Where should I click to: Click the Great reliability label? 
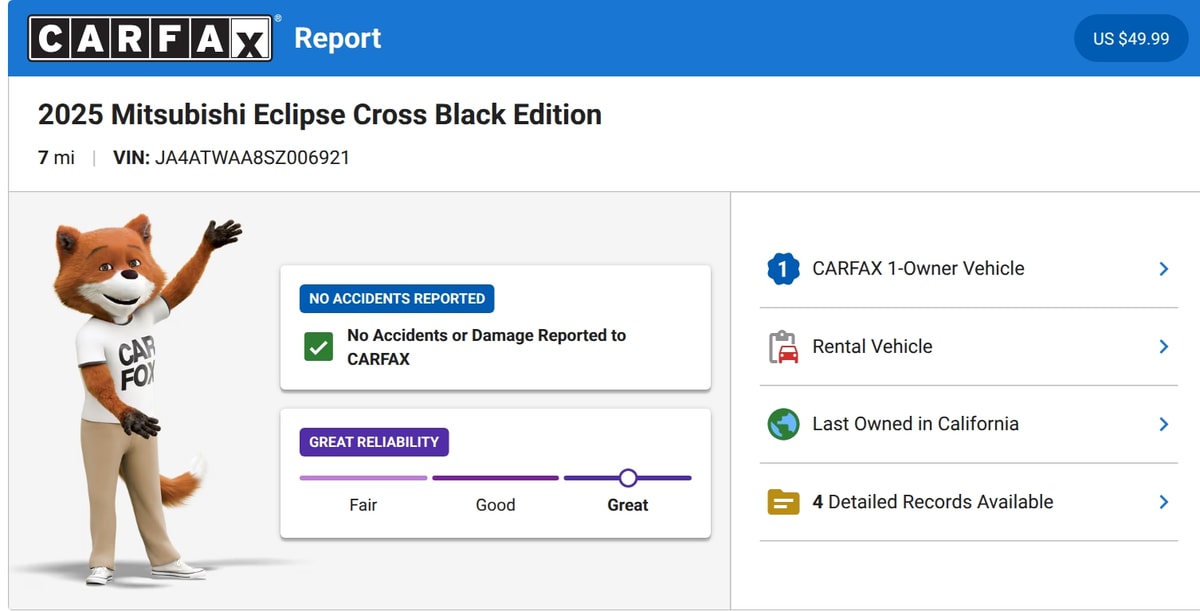[x=628, y=505]
